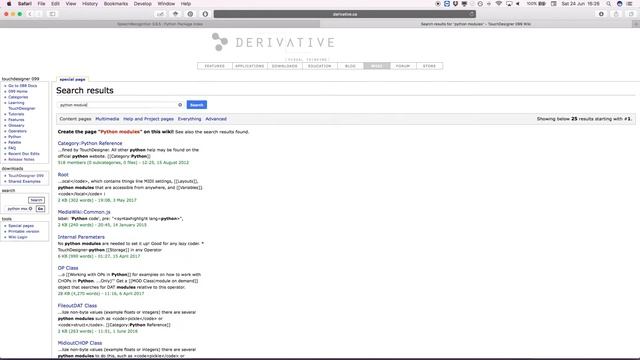Viewport: 640px width, 360px height.
Task: Filter by Help and Project pages
Action: [148, 119]
